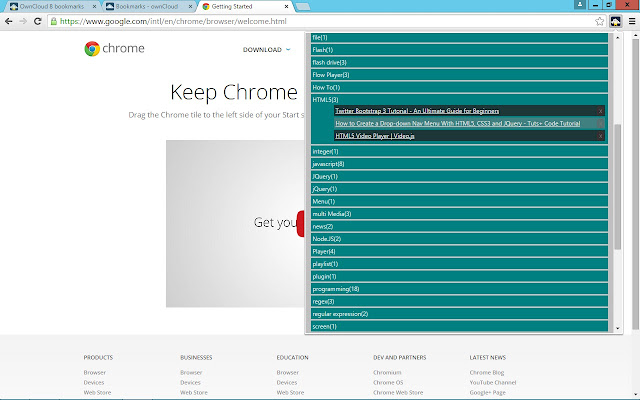Open a new tab
Screen dimensions: 640x400
click(x=302, y=7)
